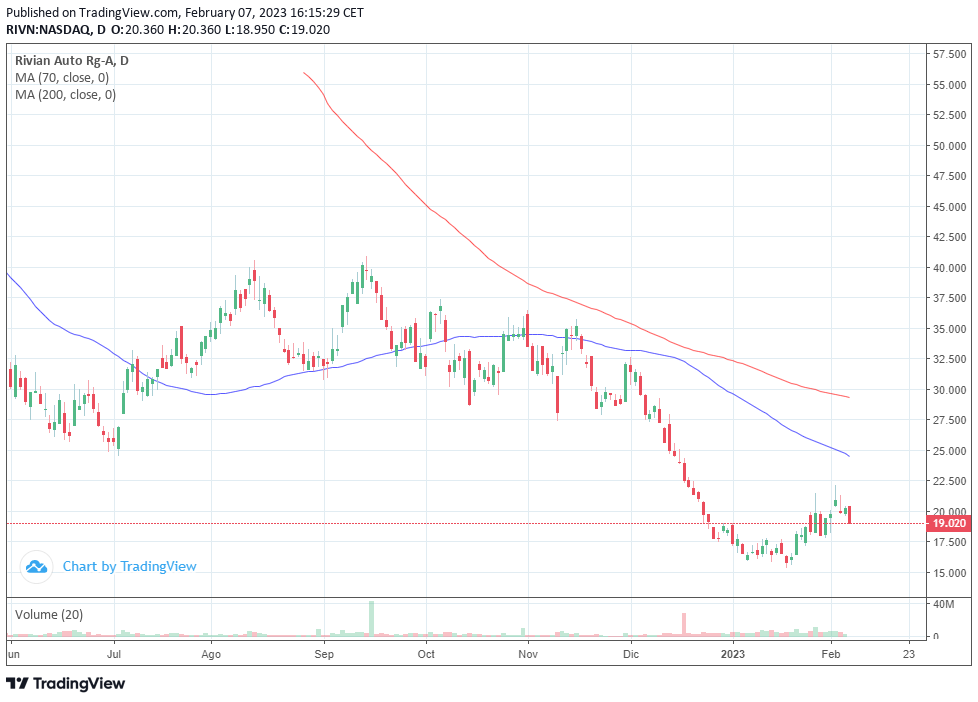Click the tall red December volume bar
978x702 pixels.
tap(684, 625)
